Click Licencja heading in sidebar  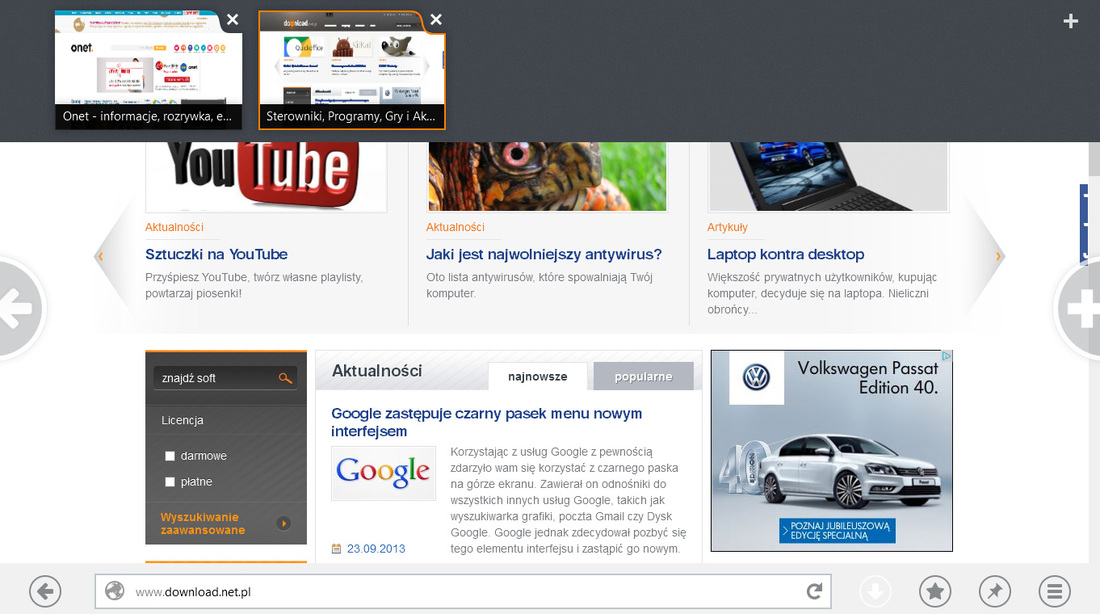(182, 420)
